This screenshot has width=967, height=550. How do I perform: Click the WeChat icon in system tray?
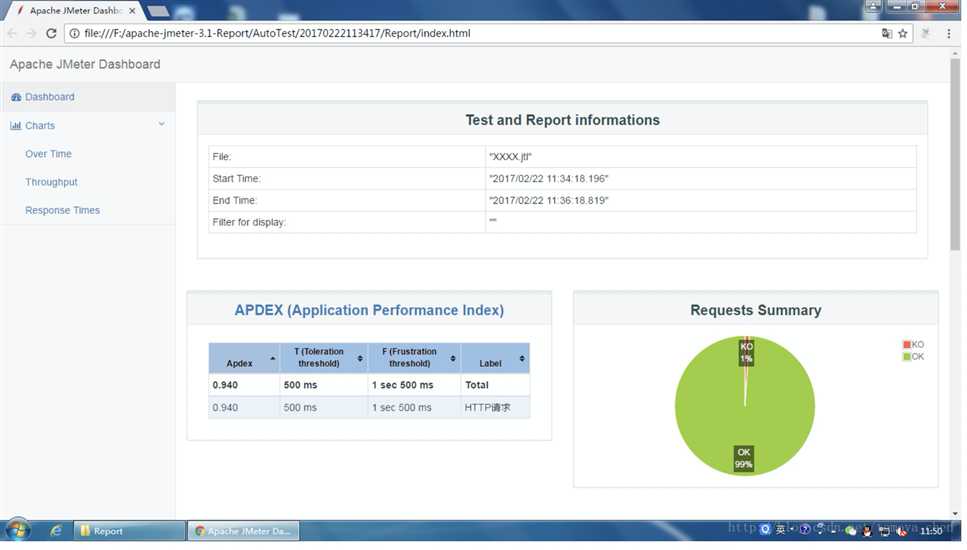click(x=851, y=530)
